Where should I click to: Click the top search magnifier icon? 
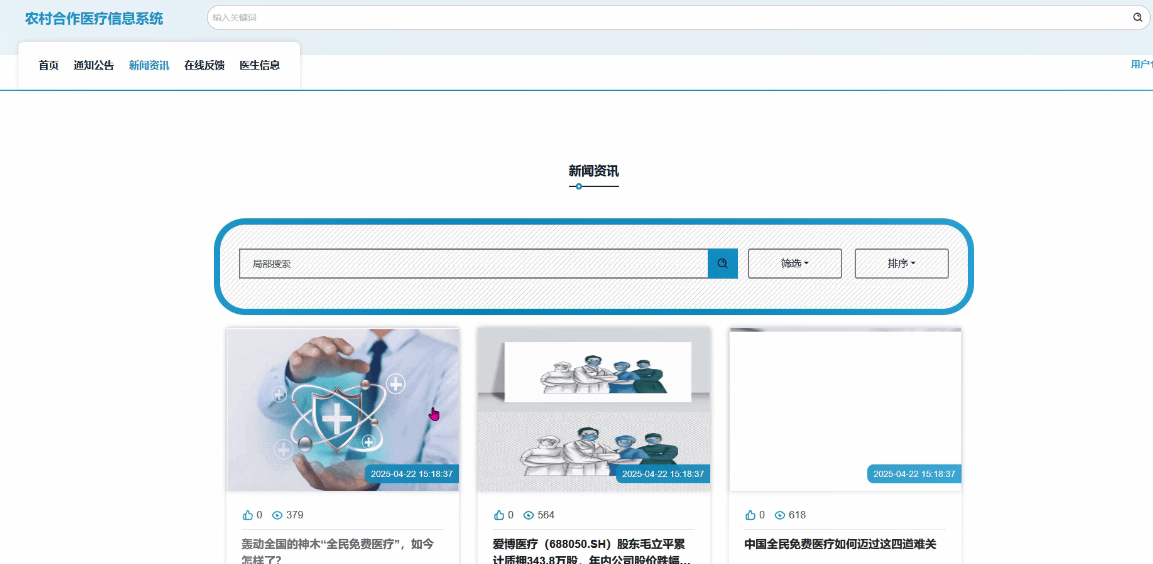(1138, 17)
